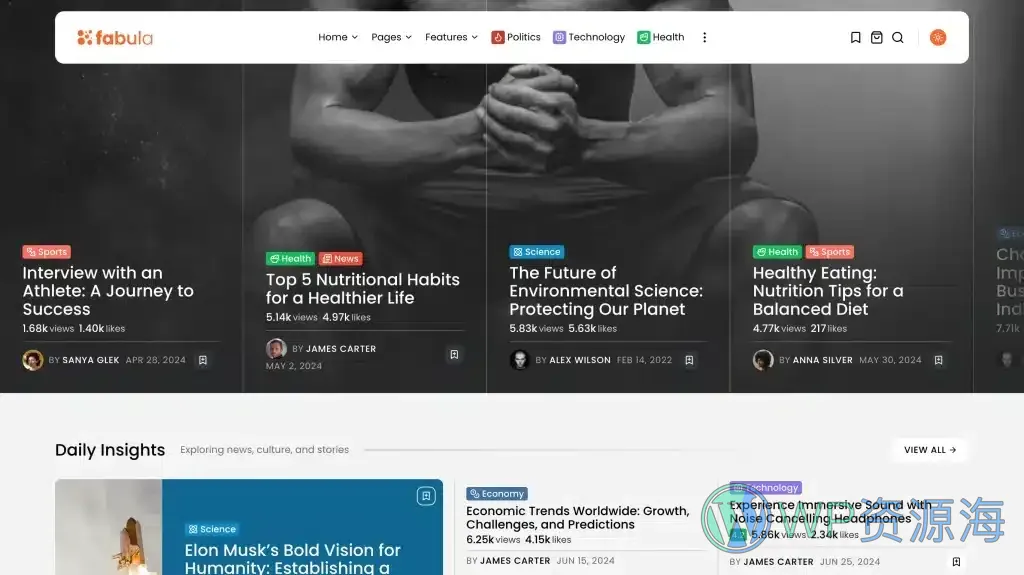Image resolution: width=1024 pixels, height=575 pixels.
Task: Click the rocket thumbnail on Elon Musk card
Action: [x=108, y=528]
